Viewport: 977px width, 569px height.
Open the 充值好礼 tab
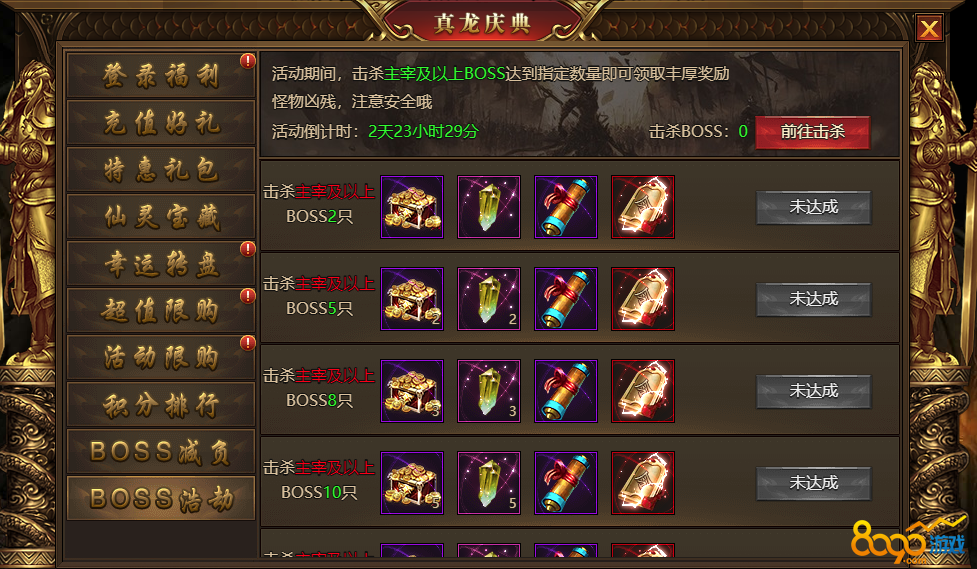click(161, 123)
